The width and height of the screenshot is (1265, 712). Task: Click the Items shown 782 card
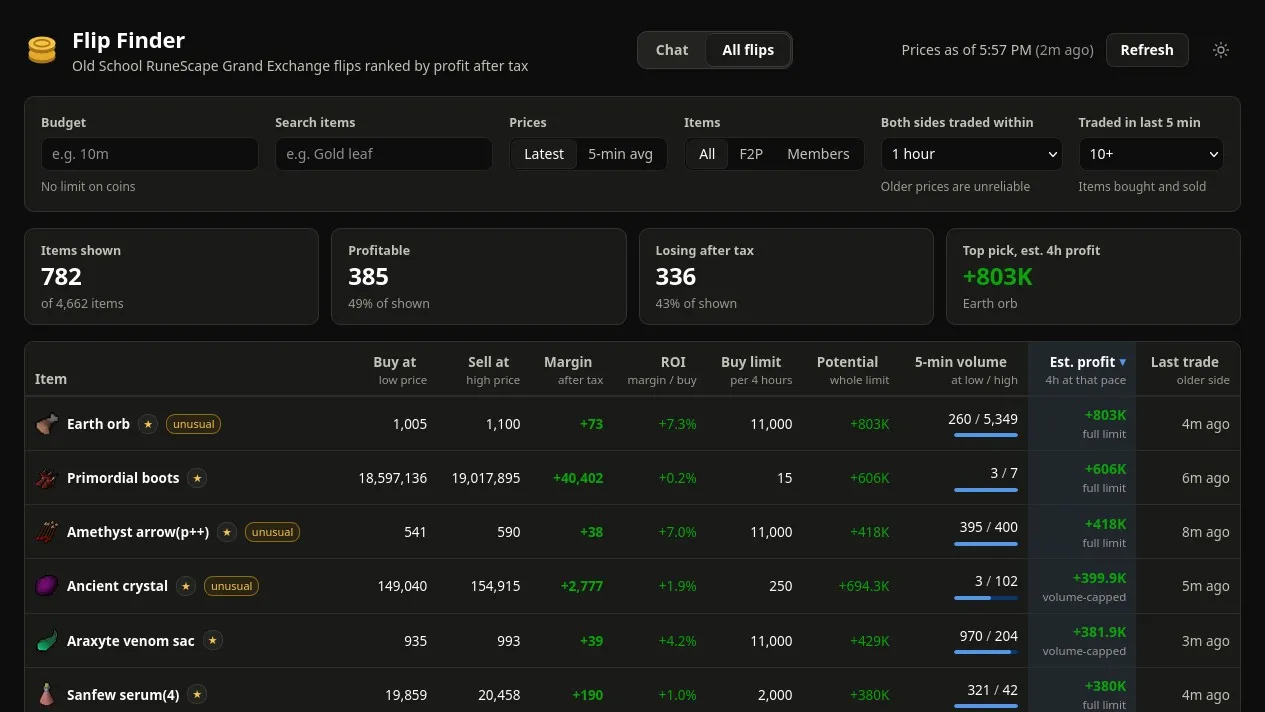coord(171,277)
